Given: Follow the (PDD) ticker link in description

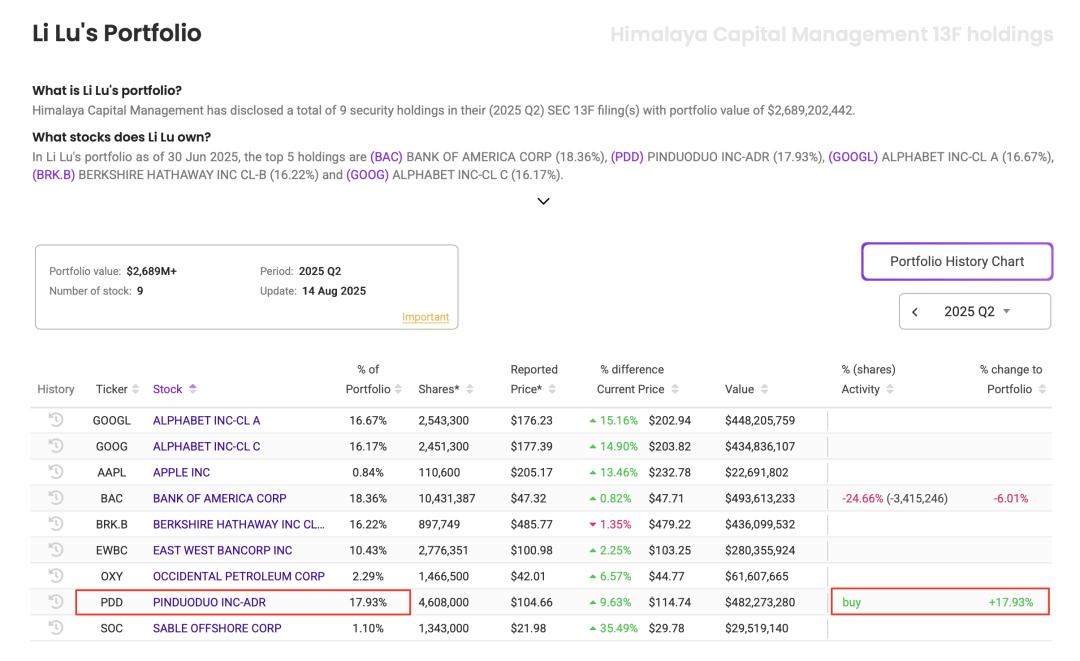Looking at the screenshot, I should pyautogui.click(x=627, y=157).
